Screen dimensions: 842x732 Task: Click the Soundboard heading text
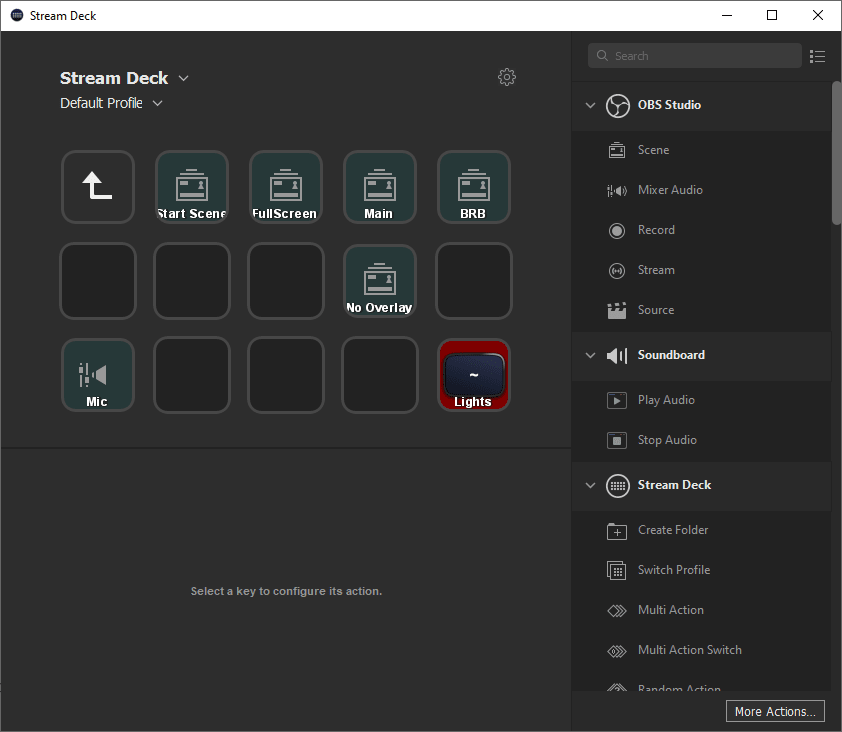(x=671, y=355)
